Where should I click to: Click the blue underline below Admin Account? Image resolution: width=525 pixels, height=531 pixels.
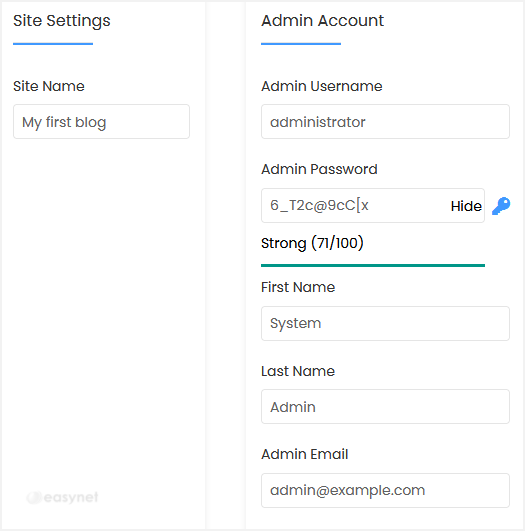coord(301,44)
